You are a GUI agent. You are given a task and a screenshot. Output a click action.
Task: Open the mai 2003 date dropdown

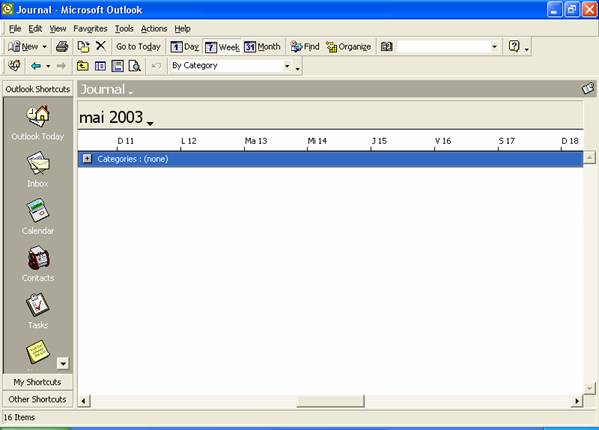pyautogui.click(x=150, y=123)
